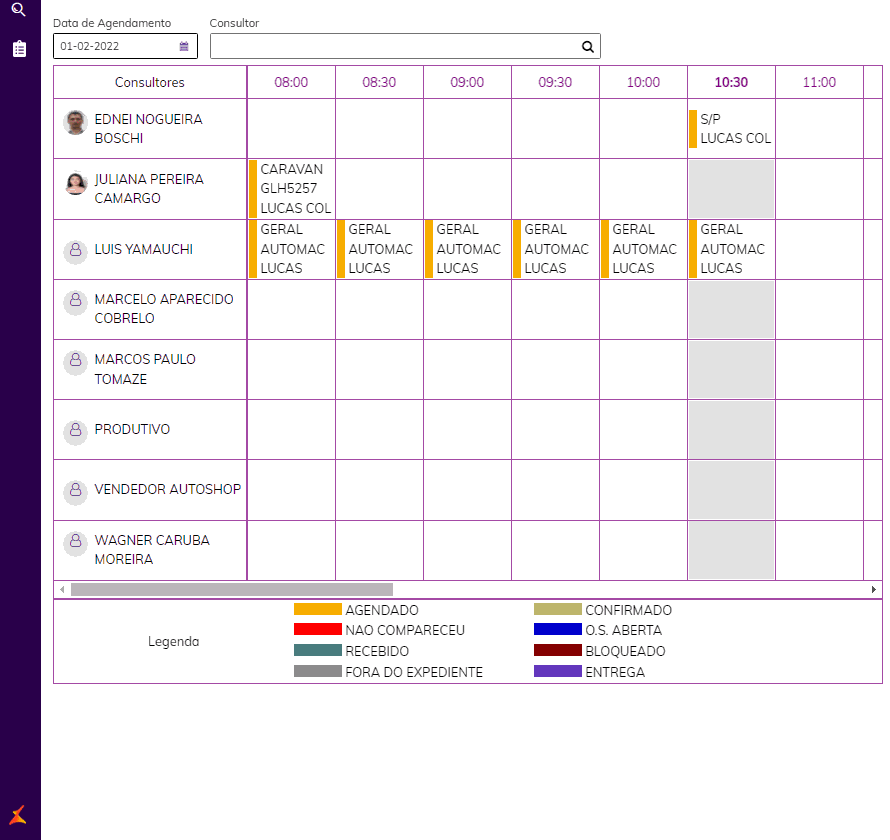Click the orange AGENDADO legend swatch
Viewport: 890px width, 840px height.
coord(318,609)
